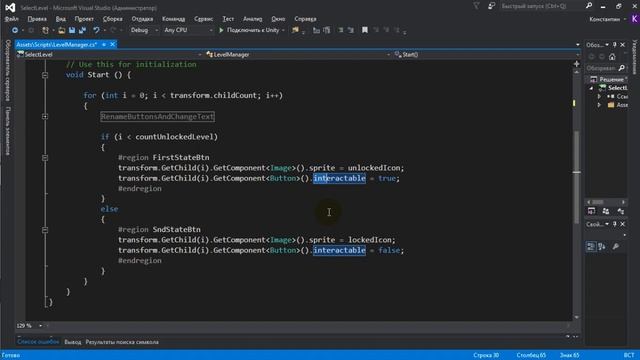Click the Save All toolbar icon

(82, 30)
